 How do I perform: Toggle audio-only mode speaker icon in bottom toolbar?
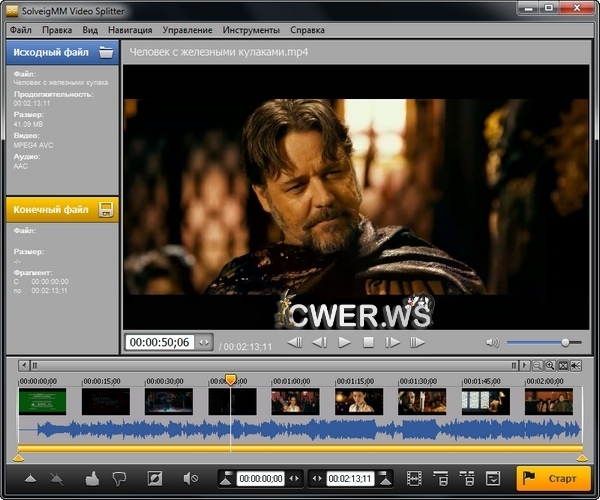pyautogui.click(x=191, y=479)
